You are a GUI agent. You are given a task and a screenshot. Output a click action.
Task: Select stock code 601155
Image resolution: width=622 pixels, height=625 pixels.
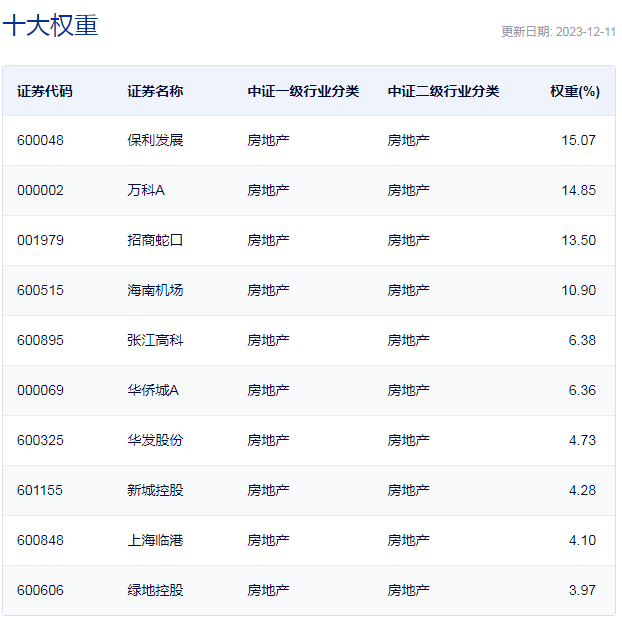40,490
